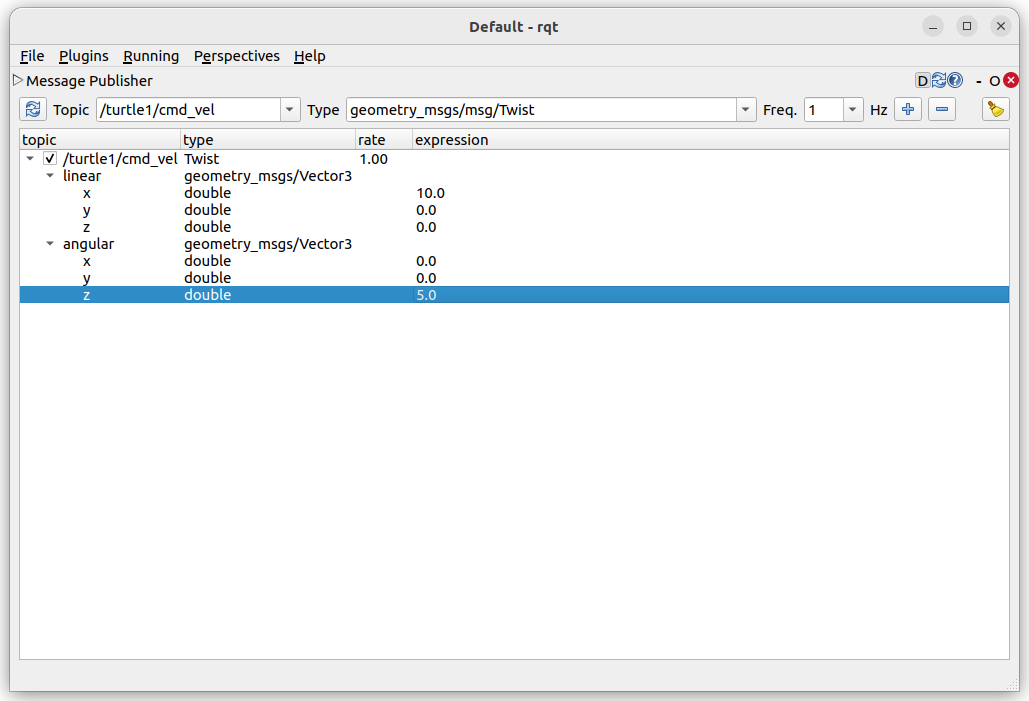Select the y row under angular
Screen dimensions: 1029x701
[514, 278]
